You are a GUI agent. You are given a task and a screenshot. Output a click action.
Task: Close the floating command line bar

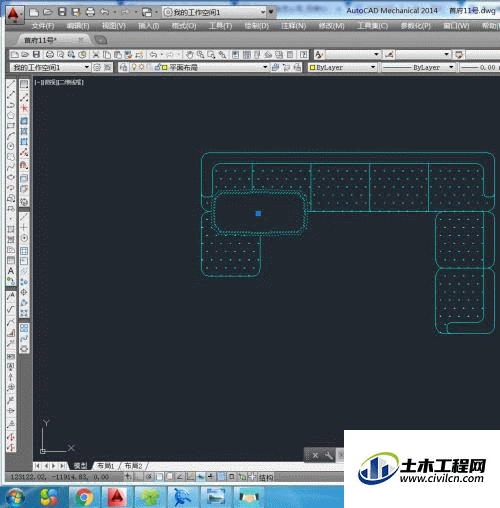coord(315,455)
